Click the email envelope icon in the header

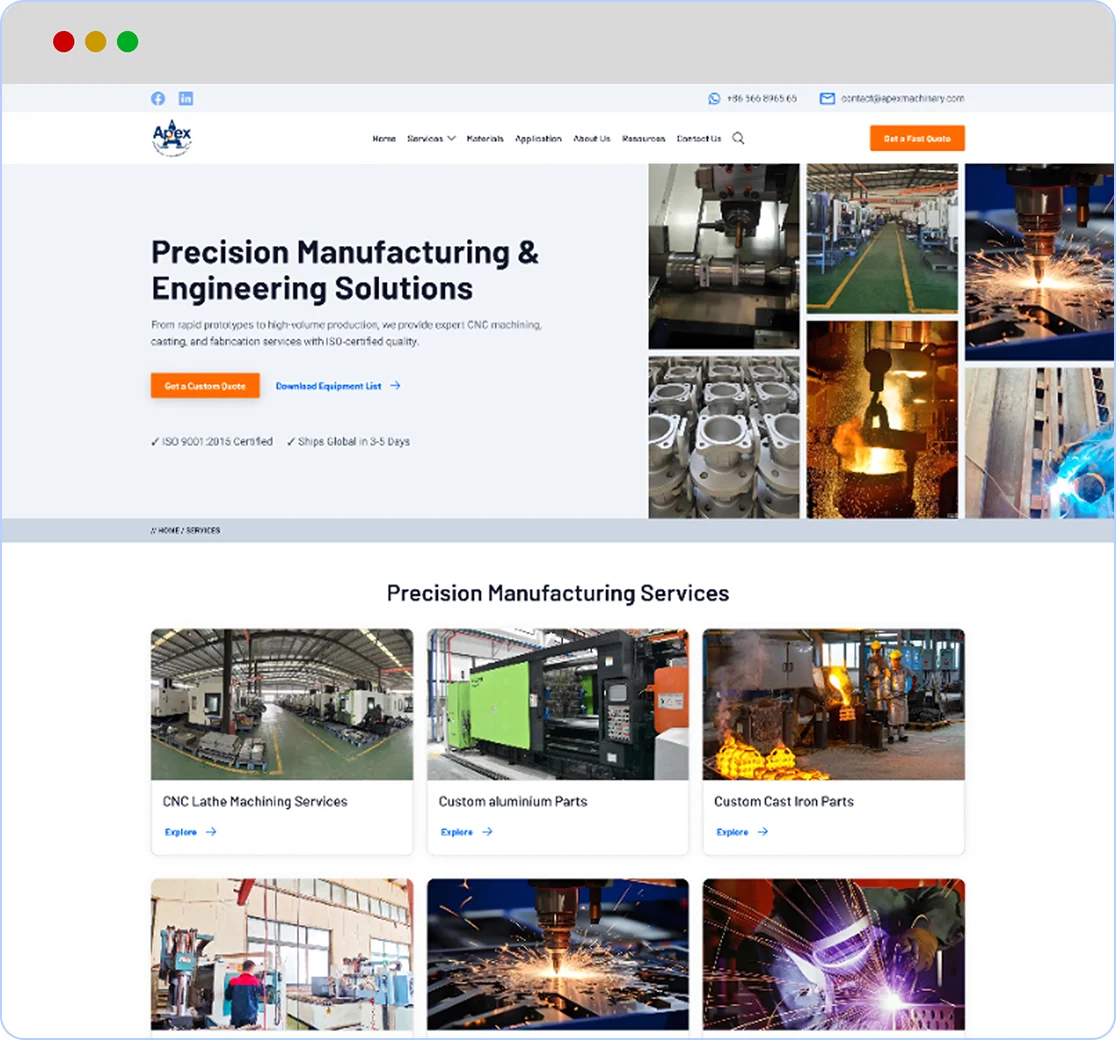coord(827,98)
